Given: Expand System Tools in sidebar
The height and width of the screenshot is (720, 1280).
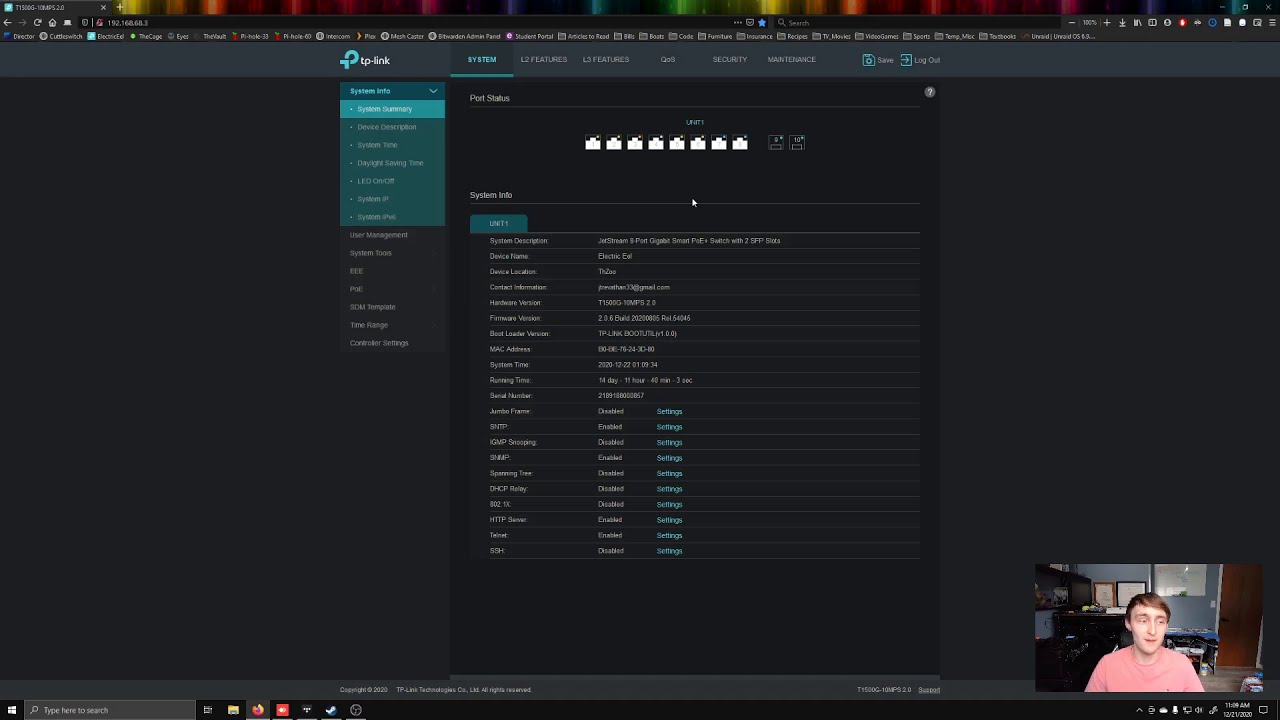Looking at the screenshot, I should (392, 253).
